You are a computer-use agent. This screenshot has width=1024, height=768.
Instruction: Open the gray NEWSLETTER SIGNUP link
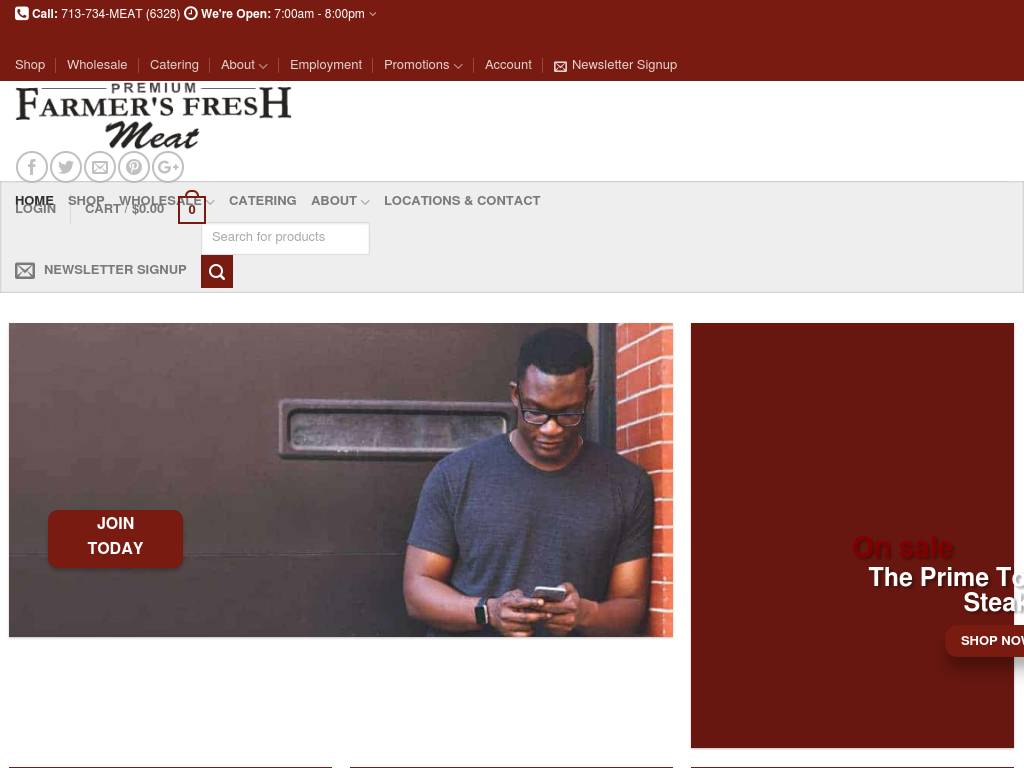tap(101, 270)
